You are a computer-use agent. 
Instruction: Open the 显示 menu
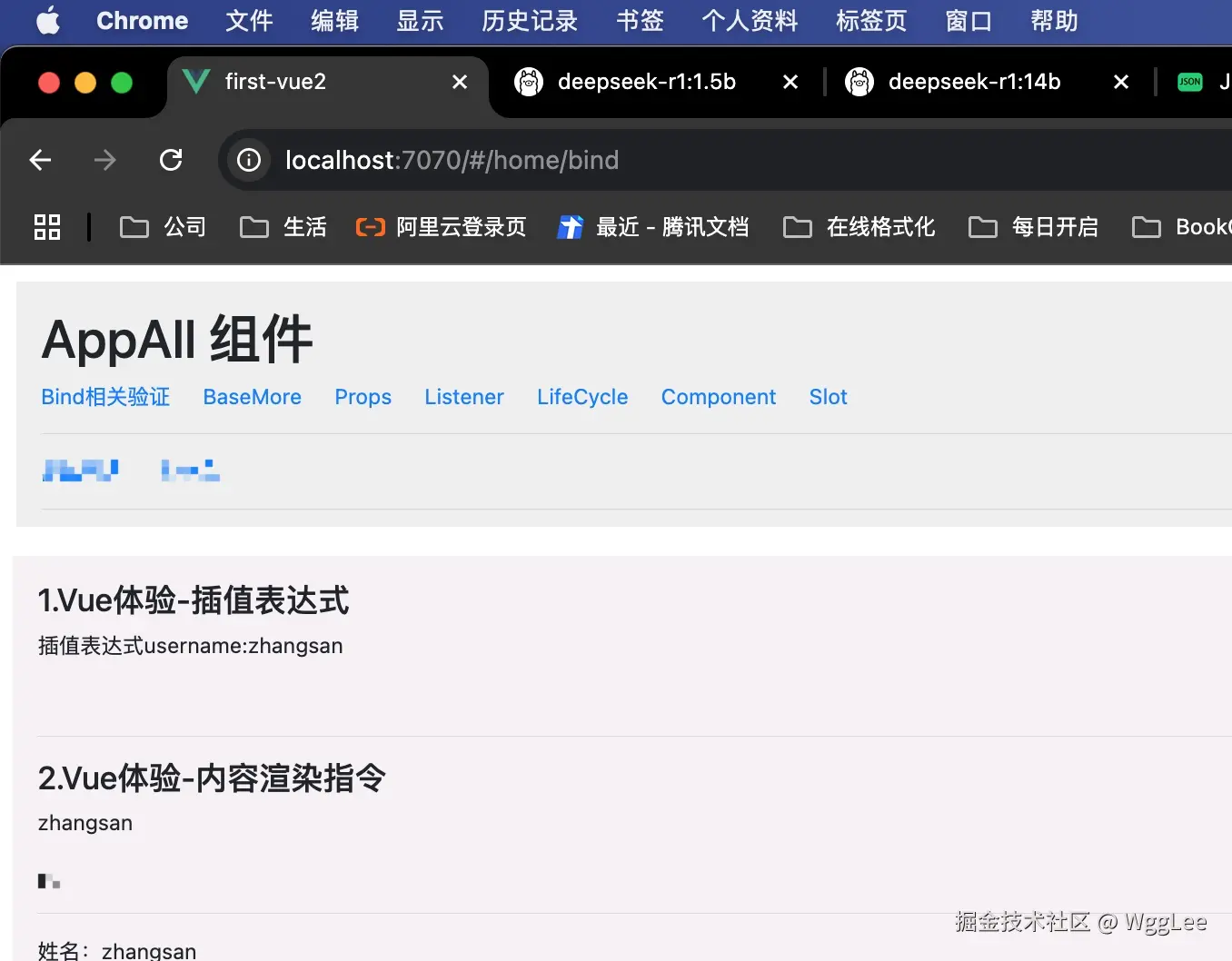pyautogui.click(x=420, y=21)
